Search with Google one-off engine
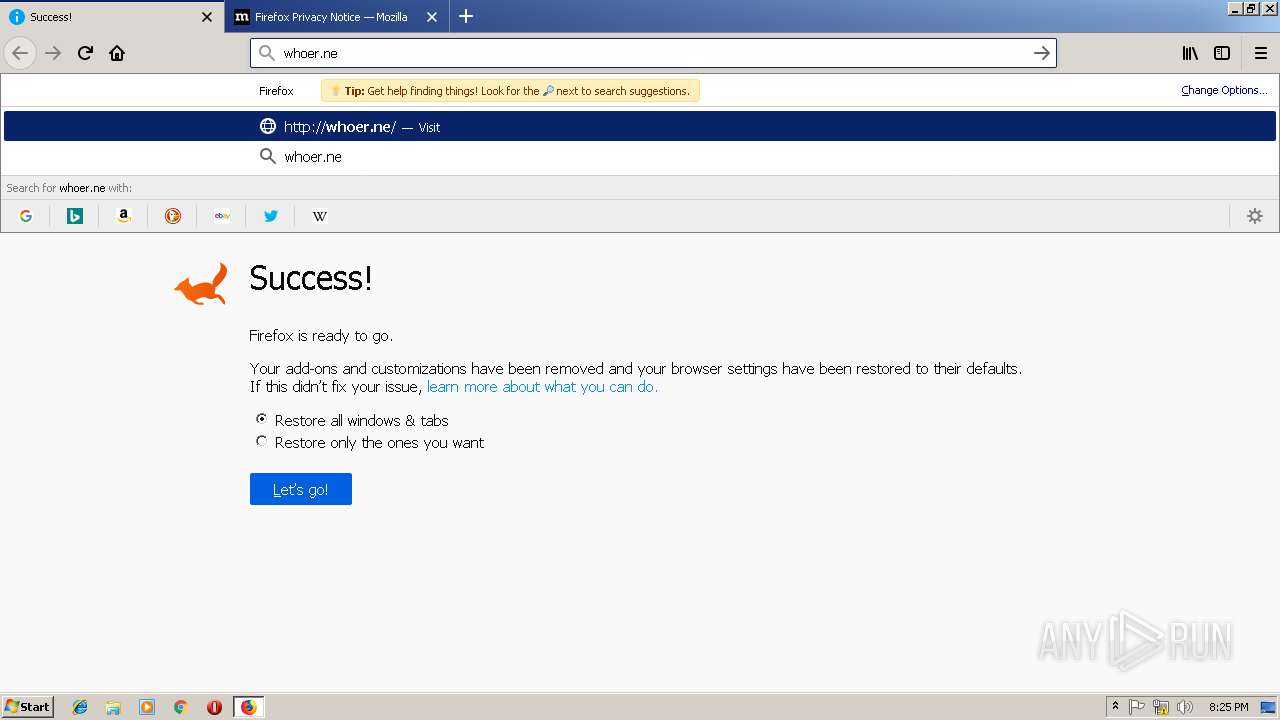1280x720 pixels. coord(26,216)
